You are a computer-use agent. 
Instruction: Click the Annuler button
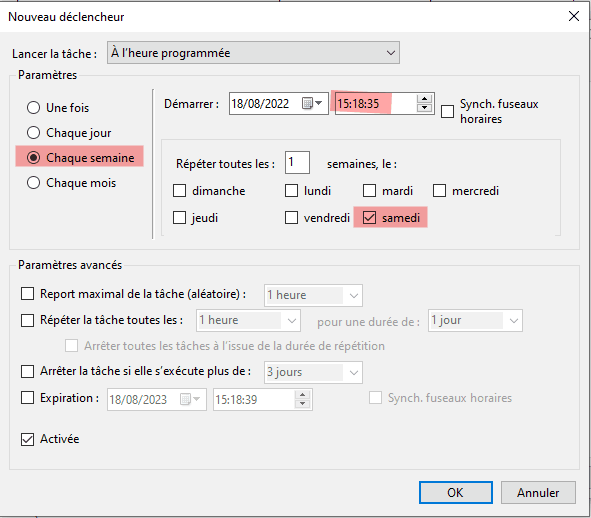tap(538, 492)
